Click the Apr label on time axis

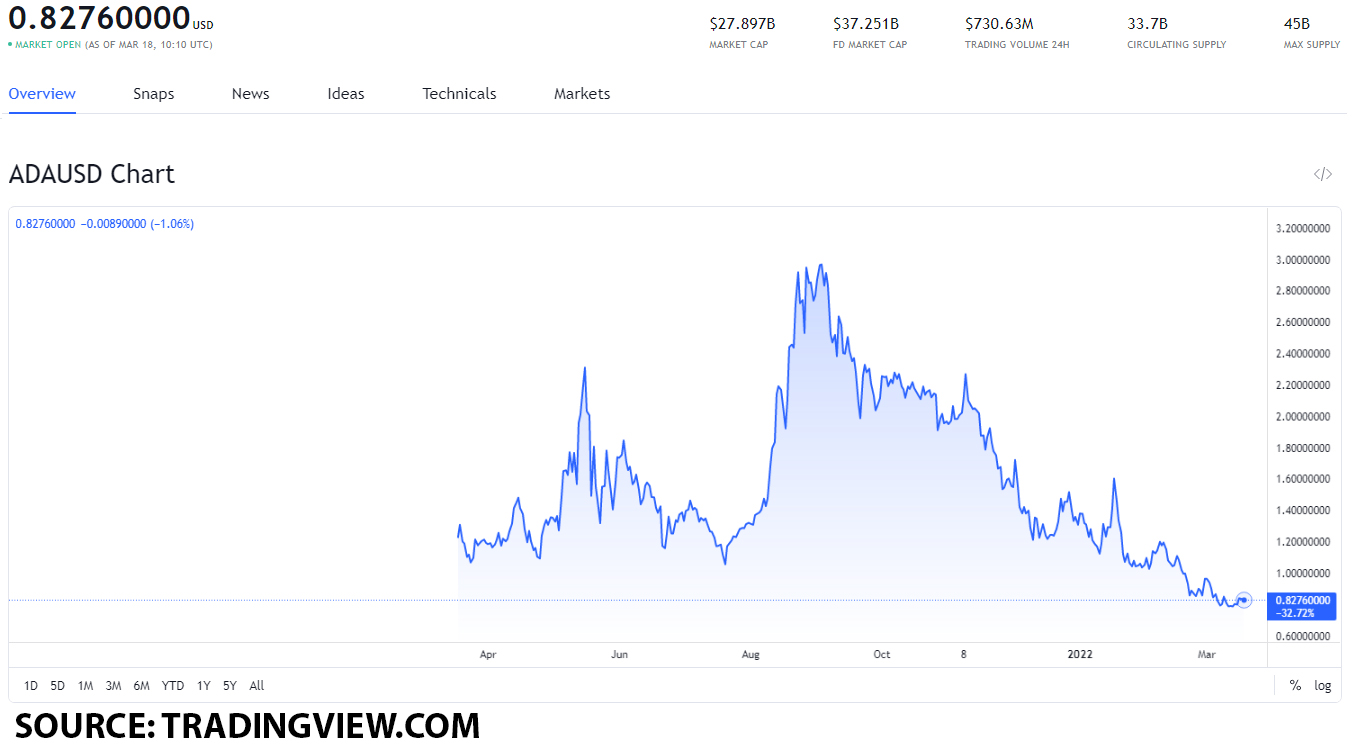488,655
